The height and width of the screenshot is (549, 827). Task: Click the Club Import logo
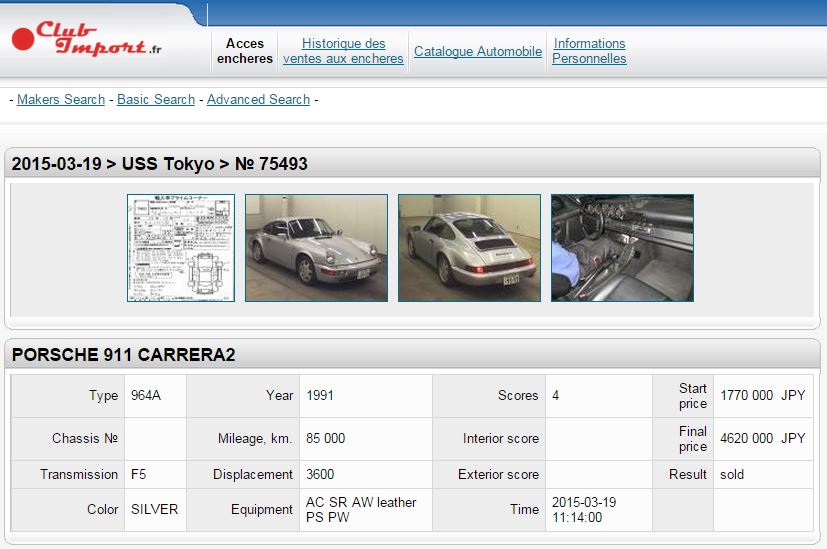click(x=86, y=40)
